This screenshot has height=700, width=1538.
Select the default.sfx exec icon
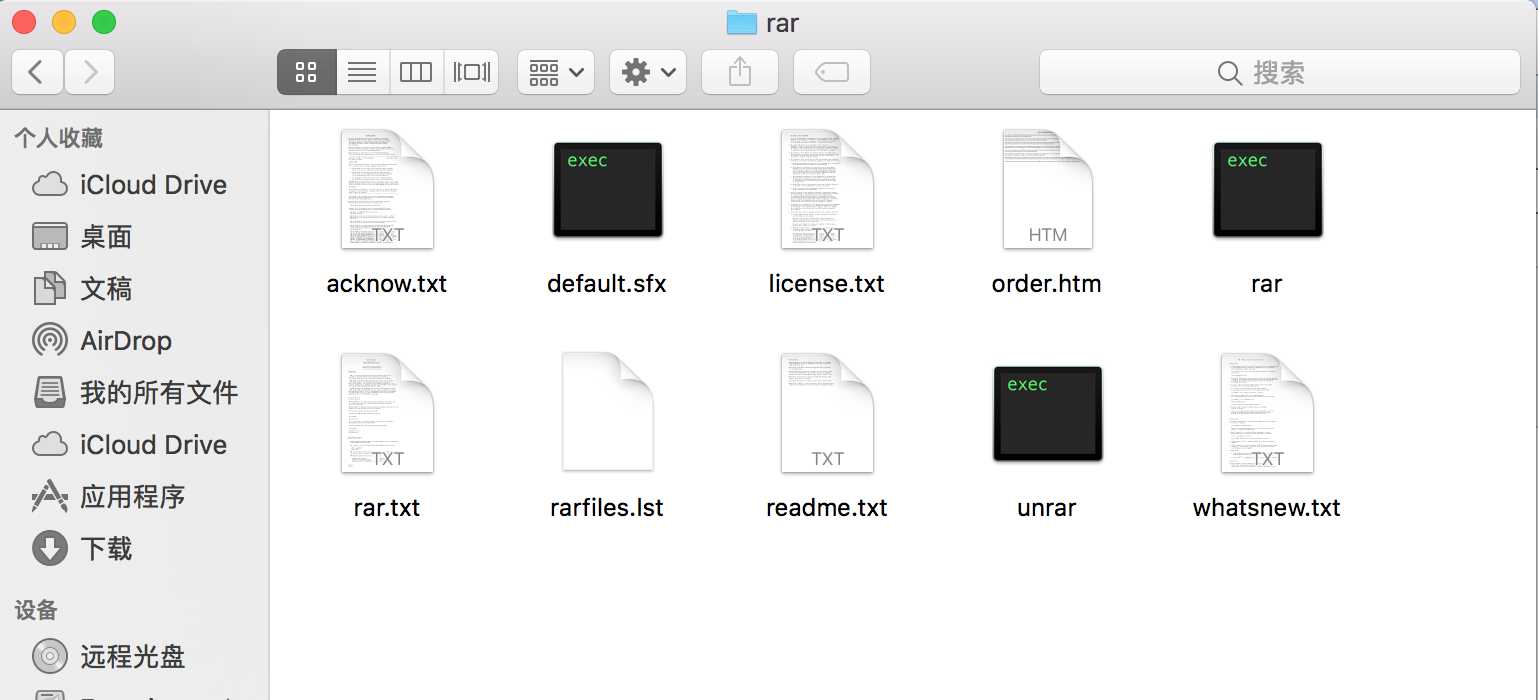tap(607, 189)
